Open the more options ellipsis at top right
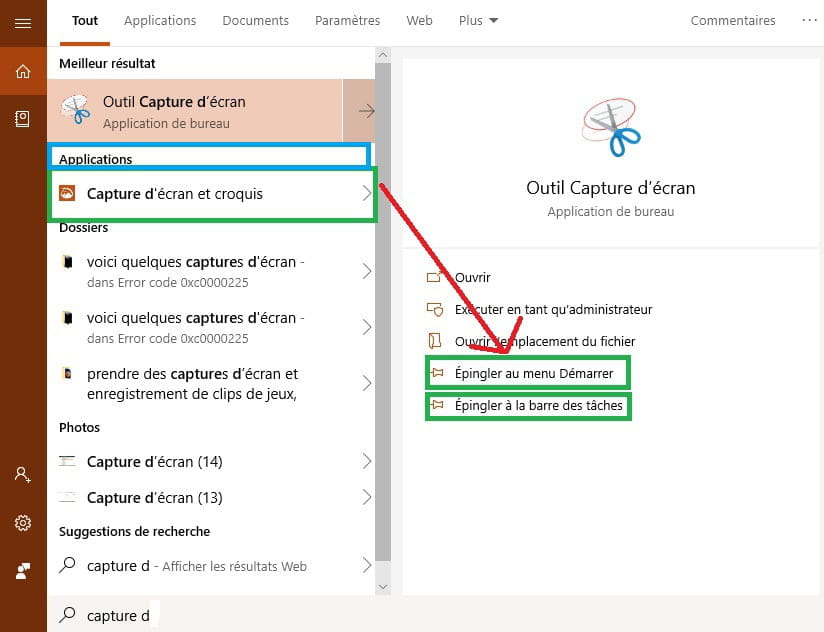 (809, 20)
